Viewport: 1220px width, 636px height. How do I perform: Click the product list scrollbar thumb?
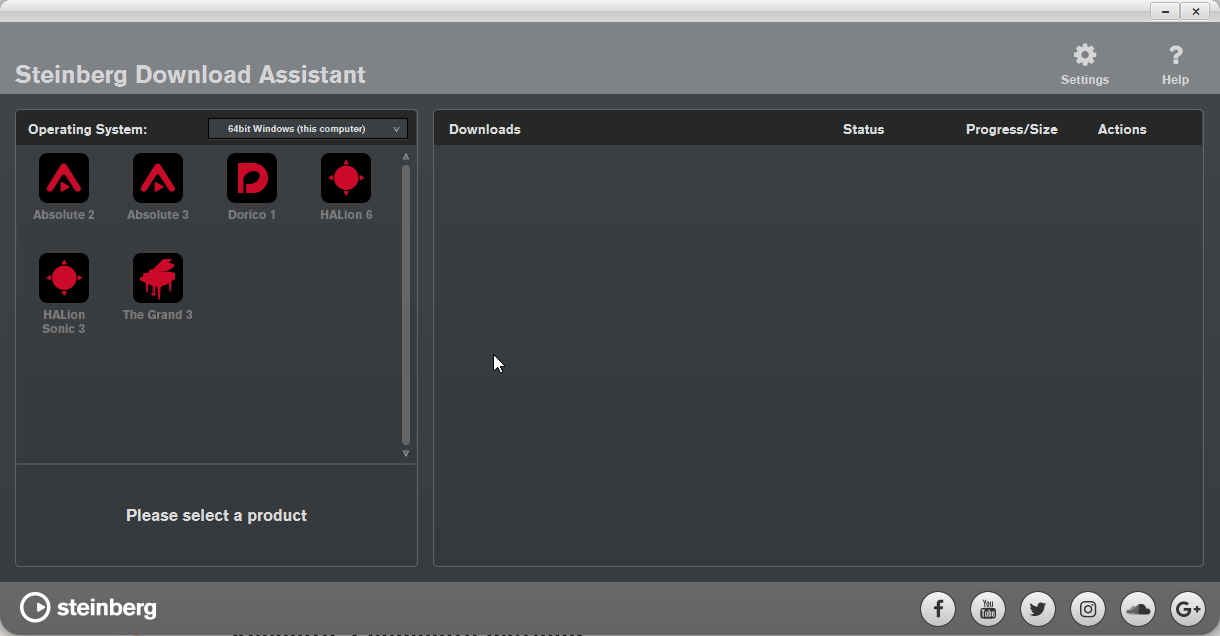click(x=406, y=305)
